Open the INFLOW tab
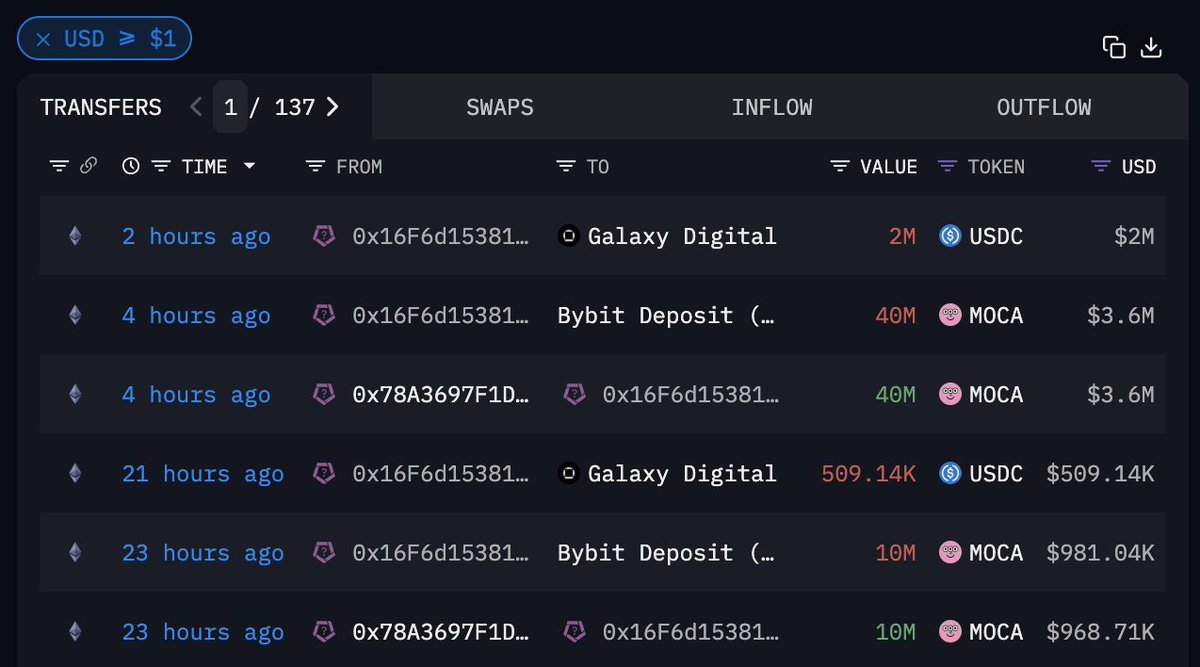Image resolution: width=1200 pixels, height=667 pixels. pos(772,107)
